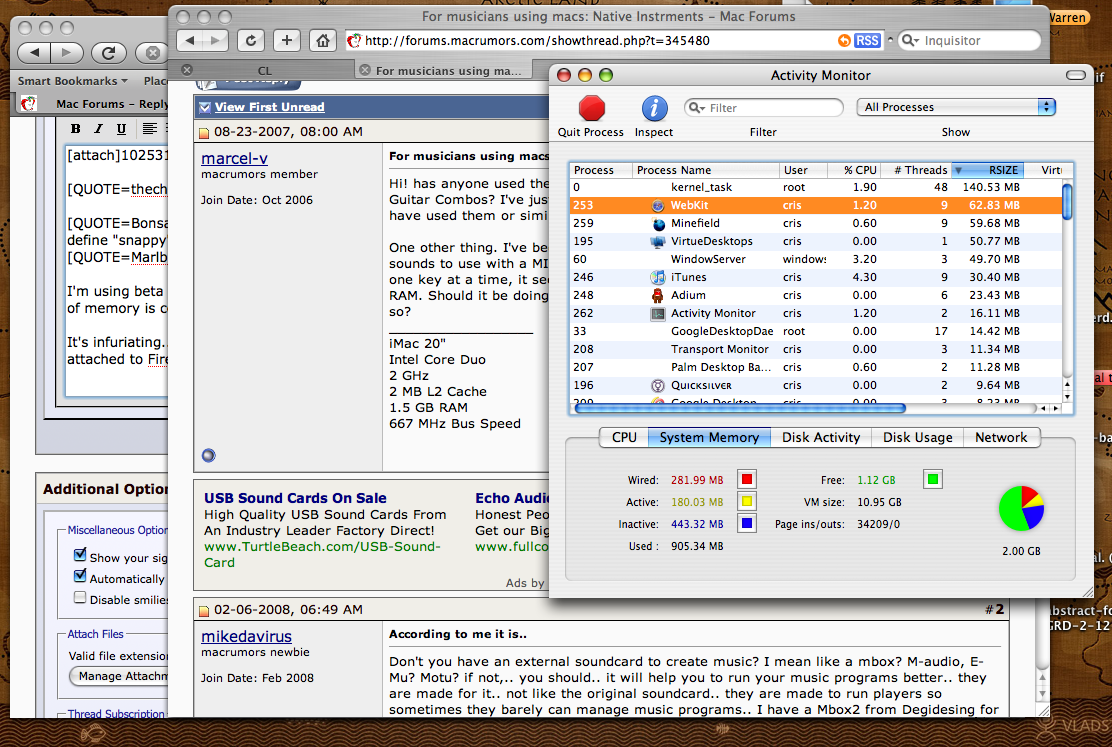Open marcel-v user profile link
The image size is (1112, 747).
235,158
